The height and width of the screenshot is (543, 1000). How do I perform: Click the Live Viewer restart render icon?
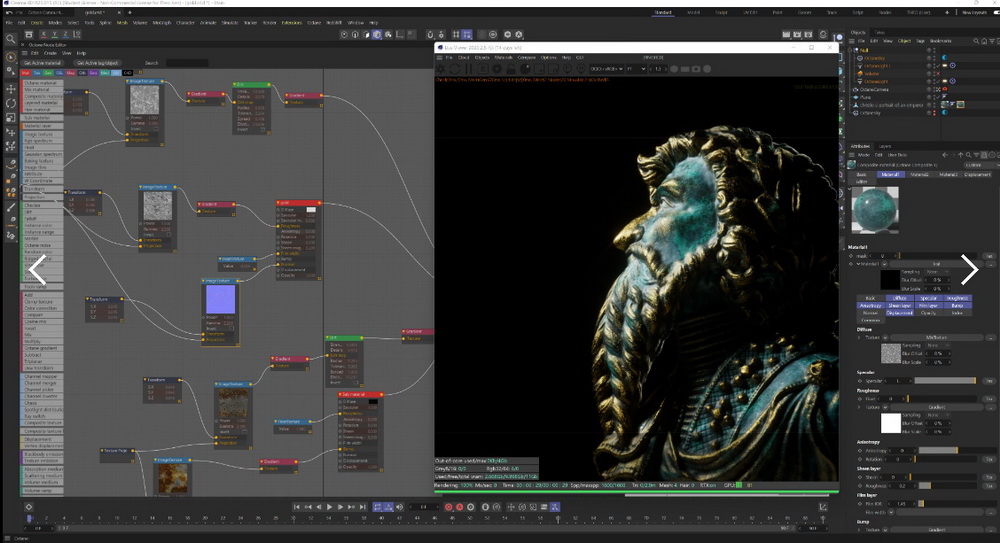click(455, 69)
